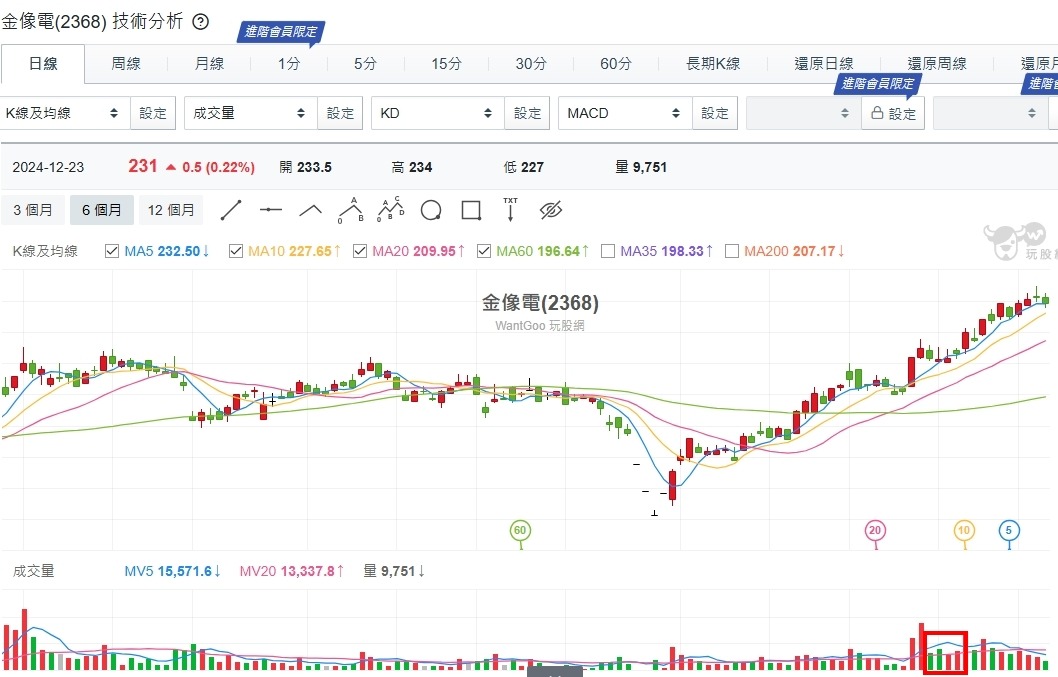Enable the MA35 moving average checkbox
Viewport: 1058px width, 677px height.
(x=608, y=251)
